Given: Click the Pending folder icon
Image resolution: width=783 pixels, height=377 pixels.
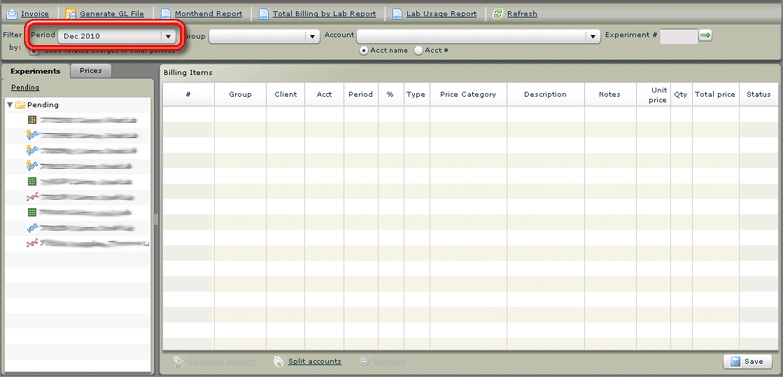Looking at the screenshot, I should coord(20,105).
